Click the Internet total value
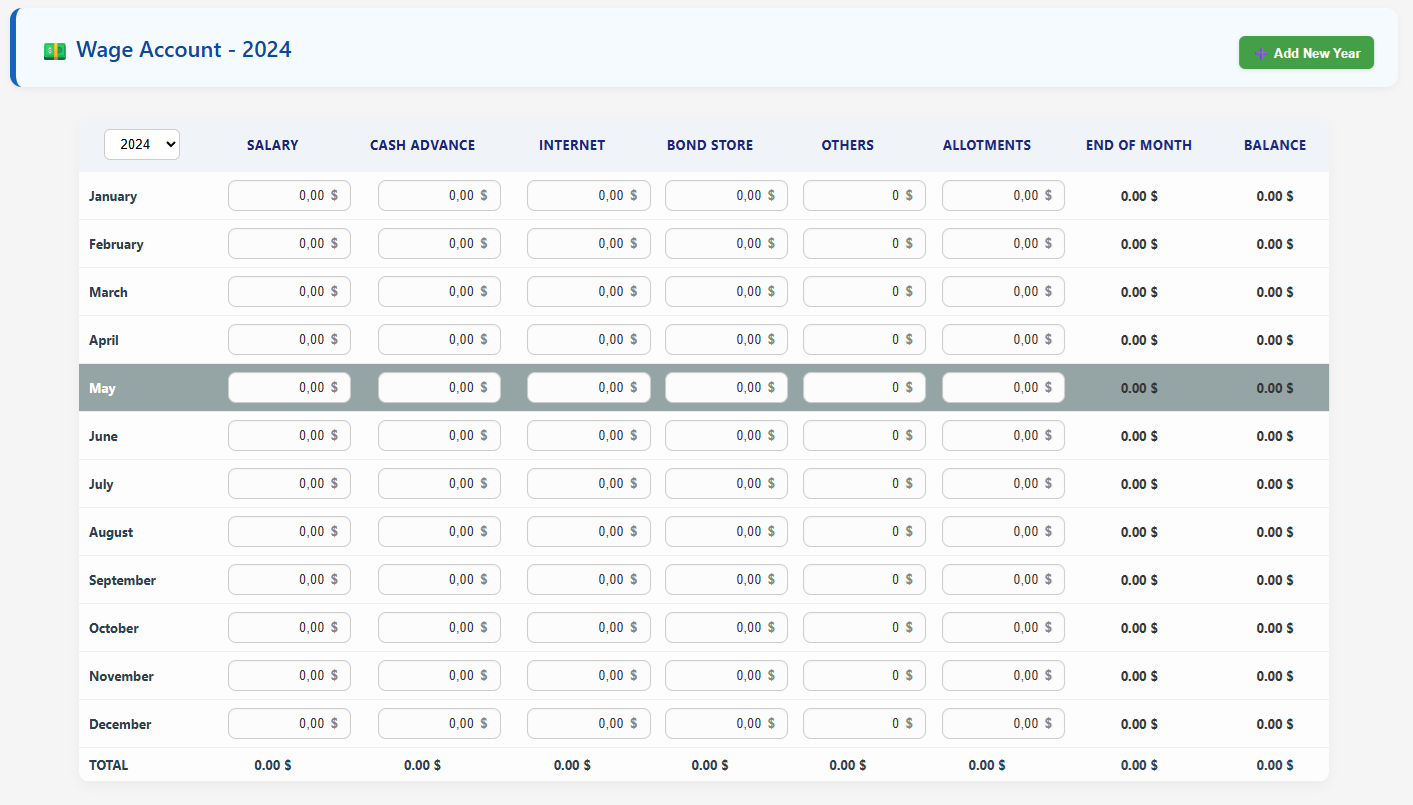 572,765
